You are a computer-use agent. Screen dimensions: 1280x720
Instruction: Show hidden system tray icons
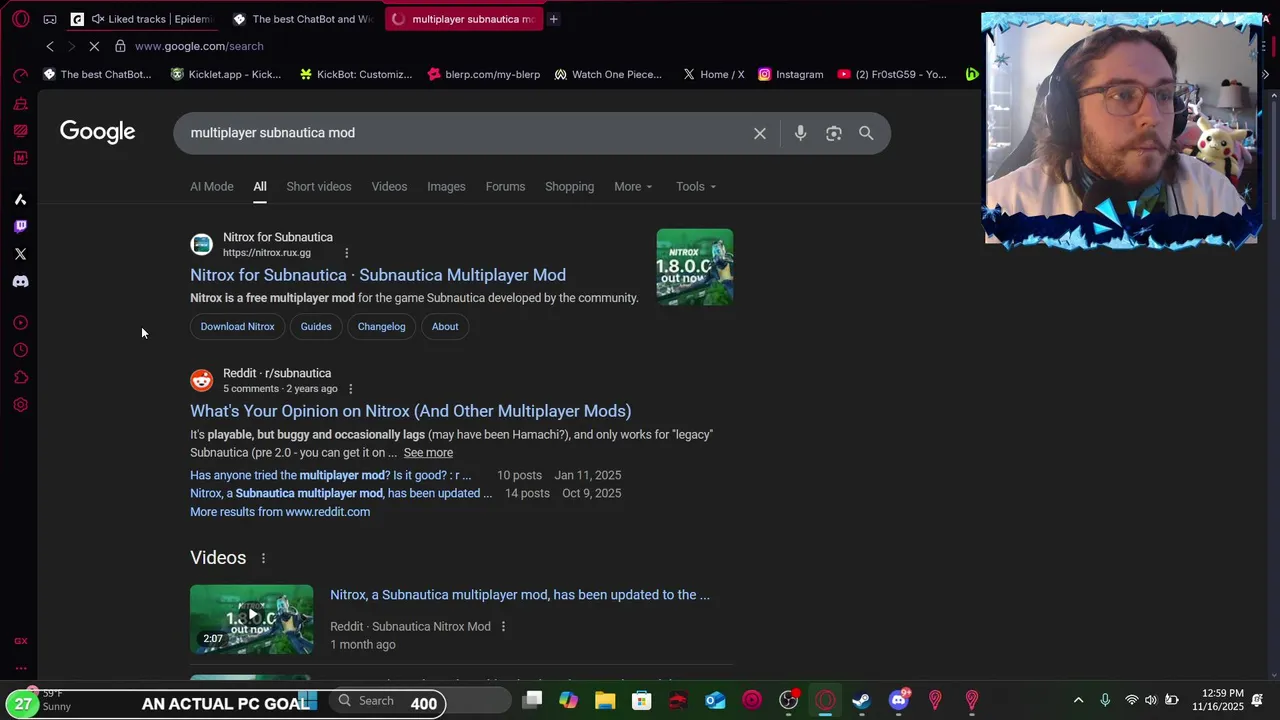pos(1078,700)
